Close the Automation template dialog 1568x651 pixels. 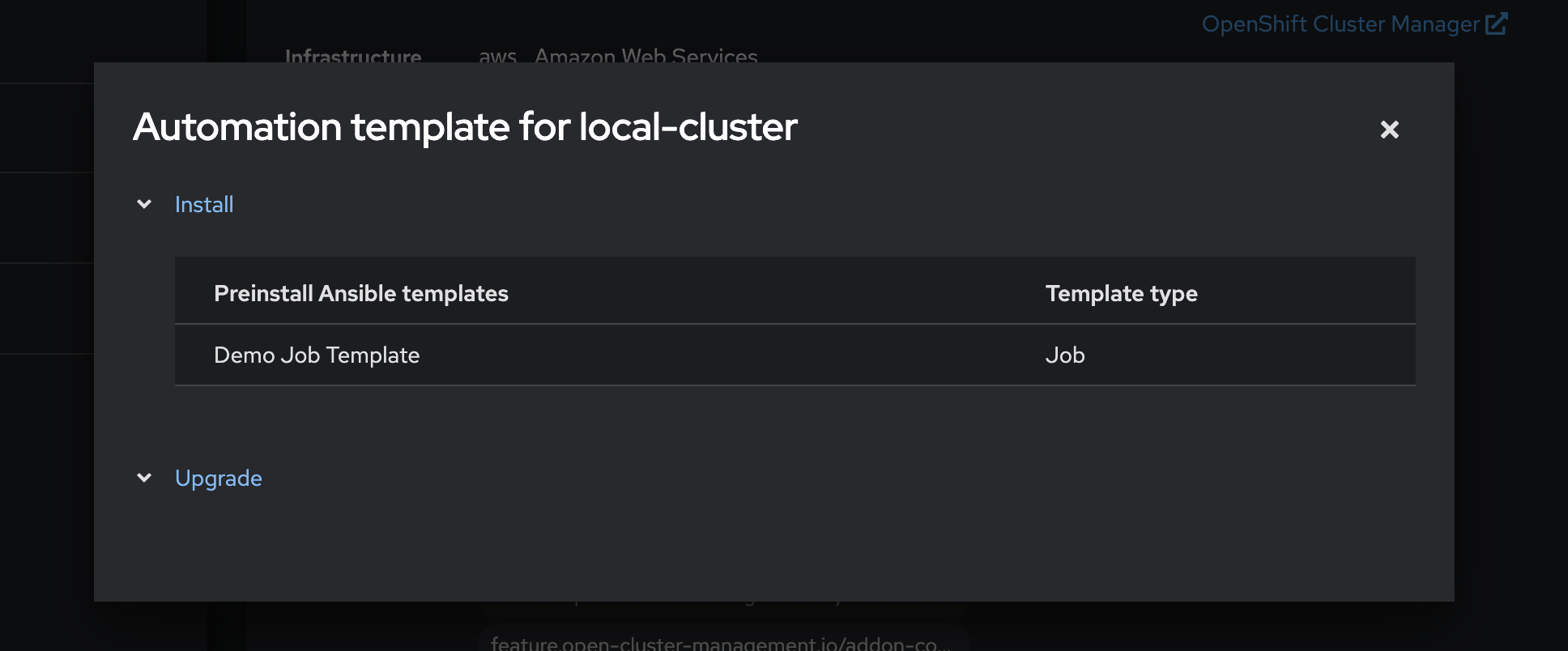pyautogui.click(x=1389, y=130)
